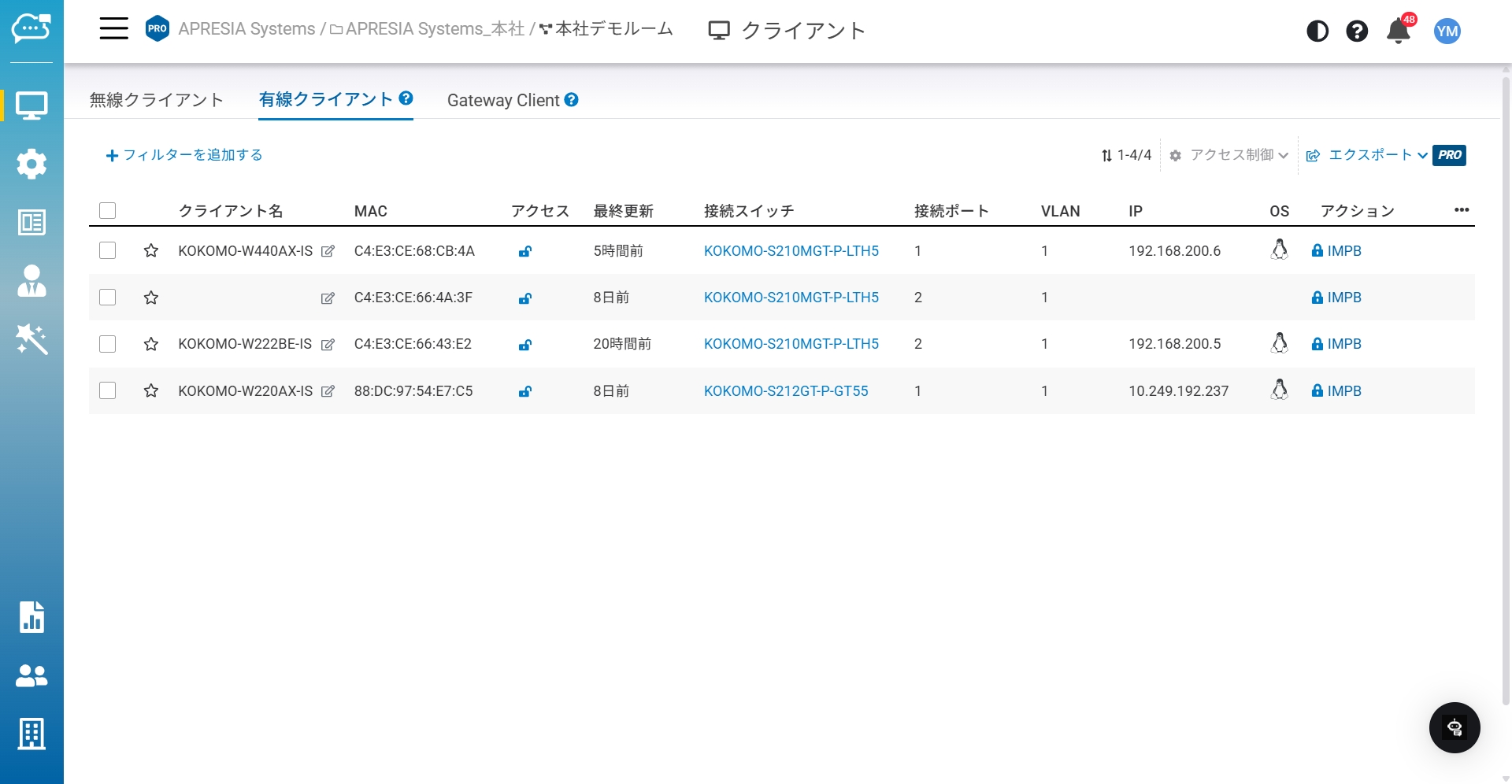The height and width of the screenshot is (784, 1512).
Task: Toggle dark mode contrast icon
Action: pyautogui.click(x=1317, y=31)
